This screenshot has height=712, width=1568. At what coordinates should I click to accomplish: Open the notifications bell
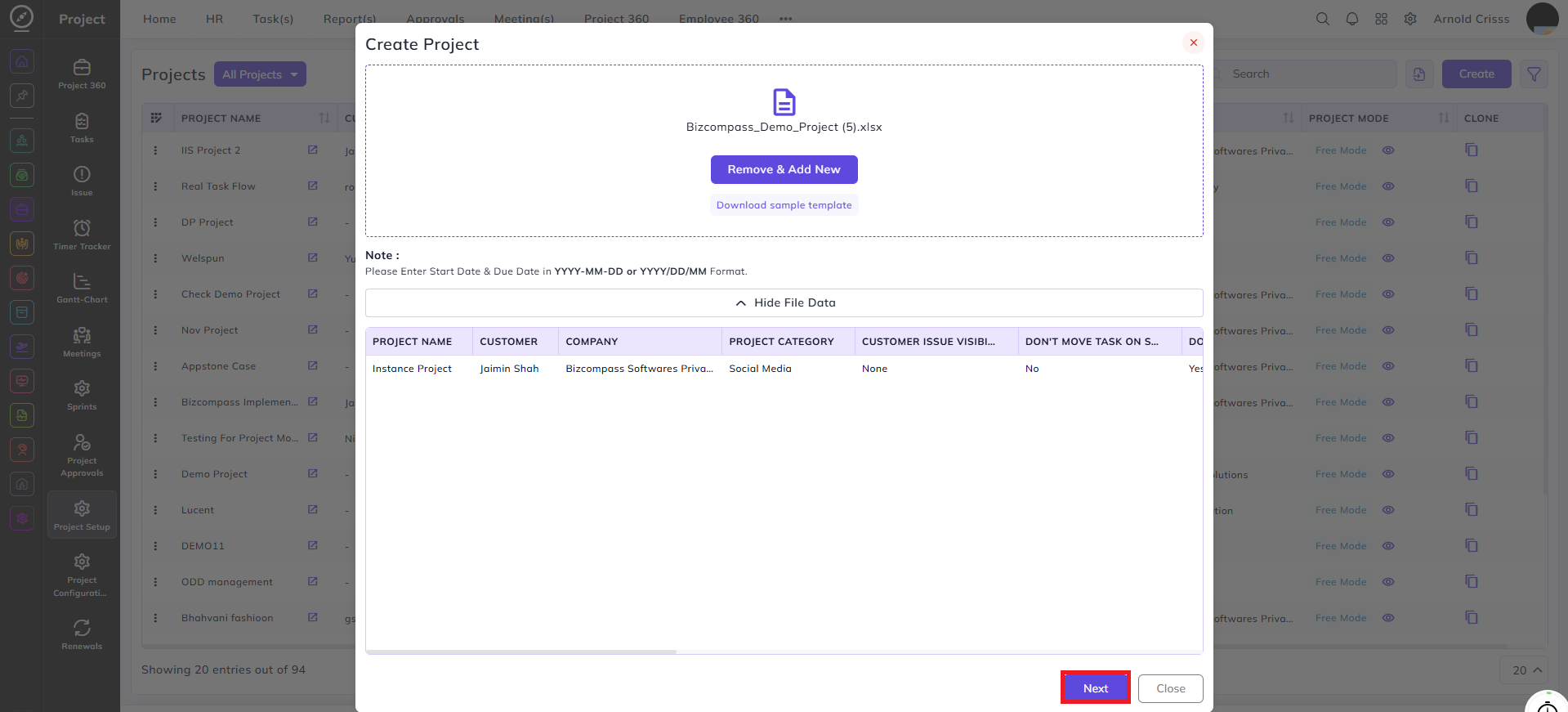tap(1352, 19)
